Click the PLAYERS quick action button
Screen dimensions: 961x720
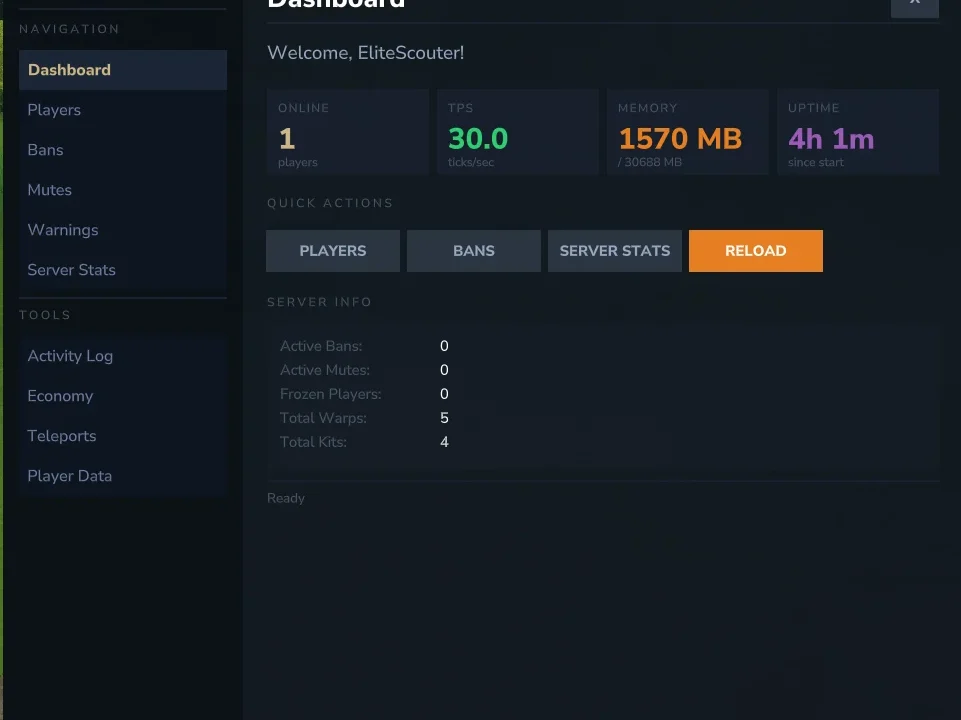coord(333,251)
